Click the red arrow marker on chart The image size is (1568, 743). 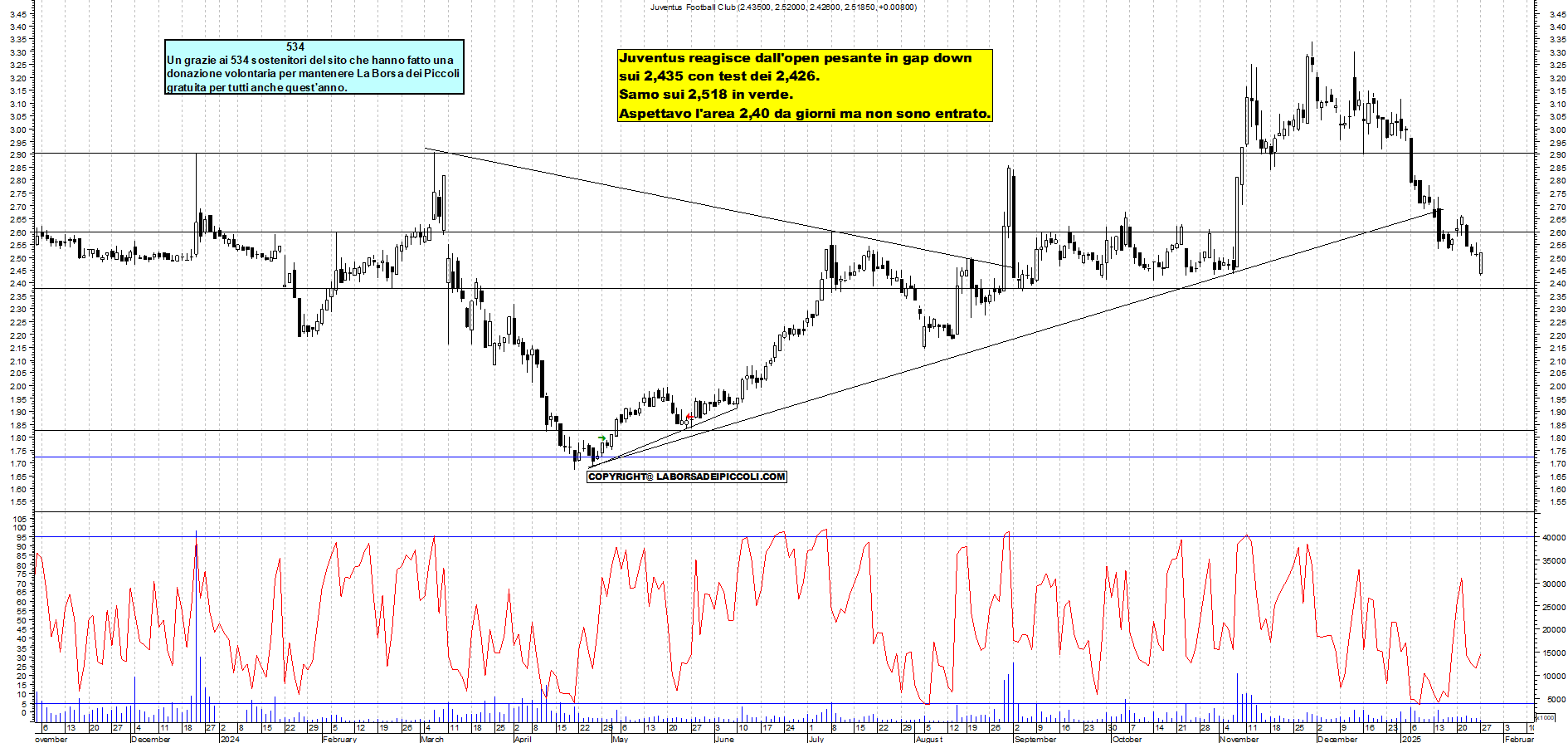(x=689, y=417)
